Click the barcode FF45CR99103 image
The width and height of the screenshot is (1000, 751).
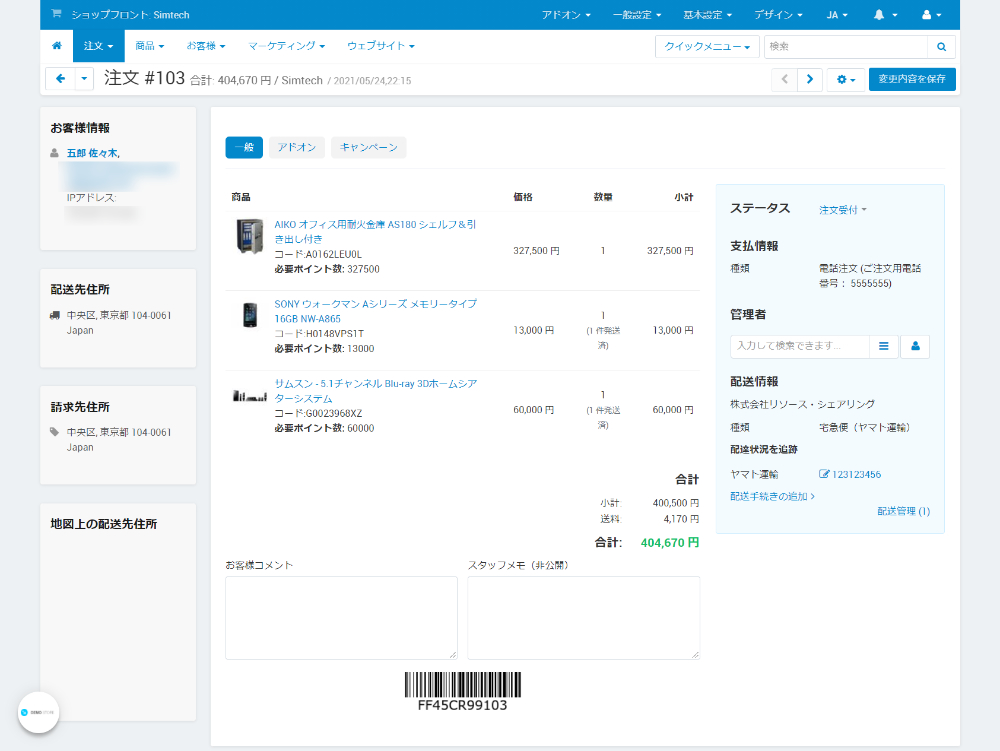(x=463, y=691)
